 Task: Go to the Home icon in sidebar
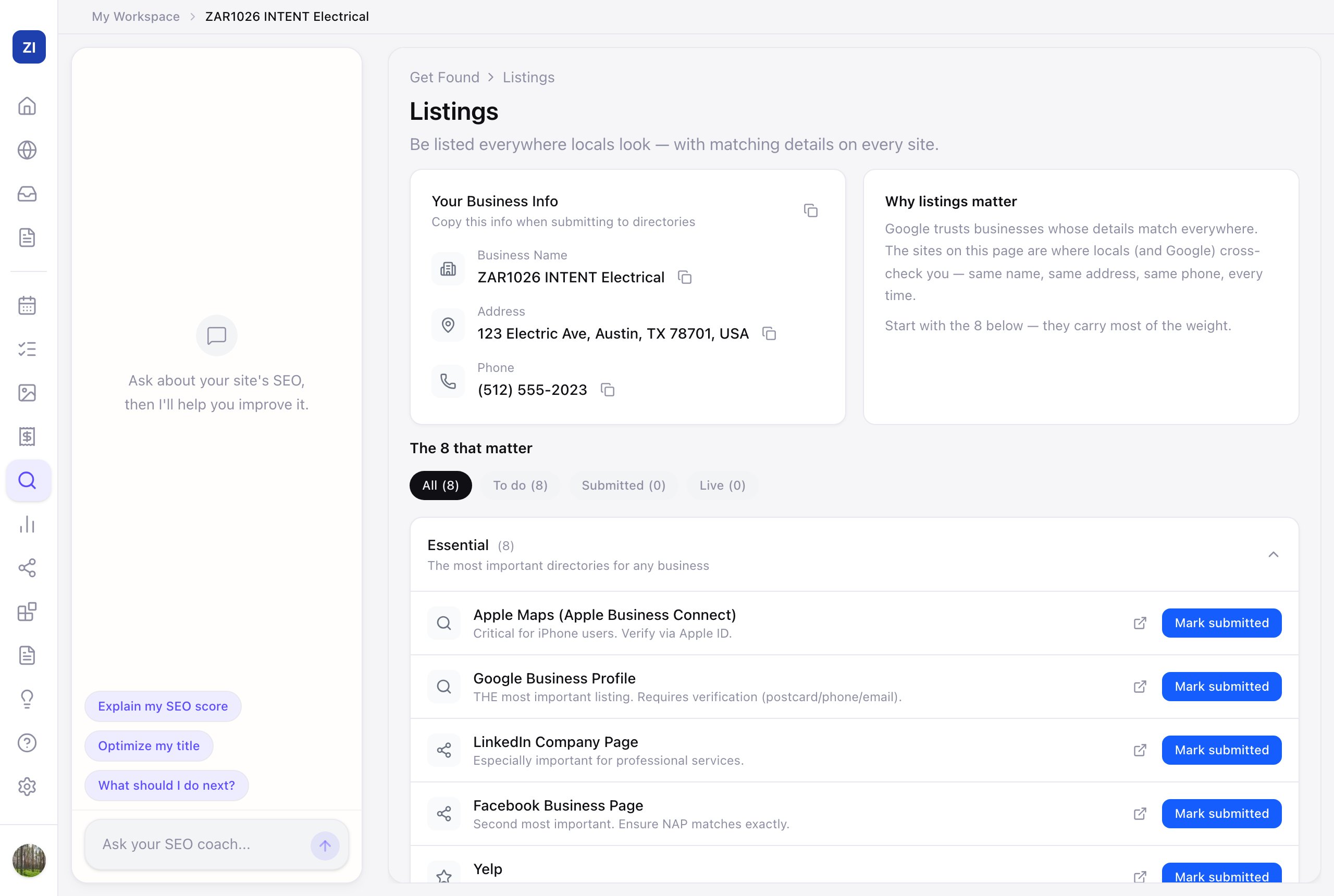pyautogui.click(x=27, y=106)
